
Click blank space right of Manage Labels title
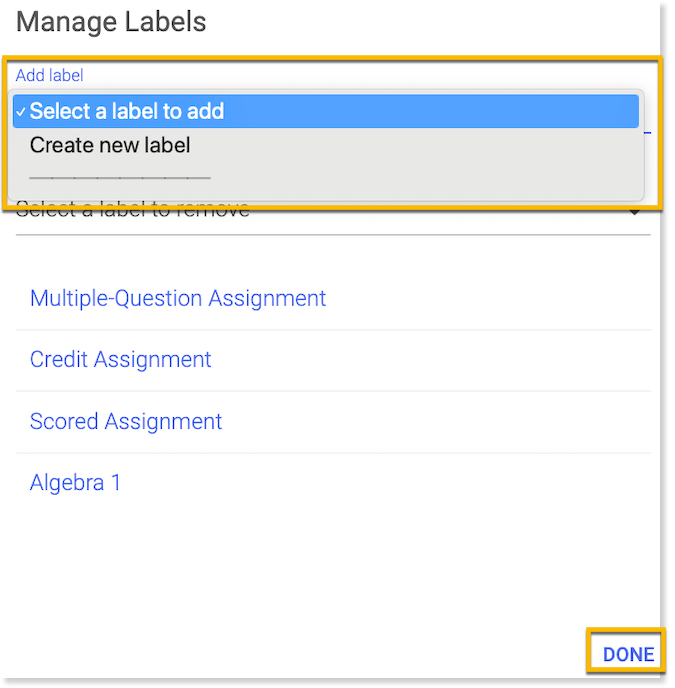pyautogui.click(x=430, y=22)
